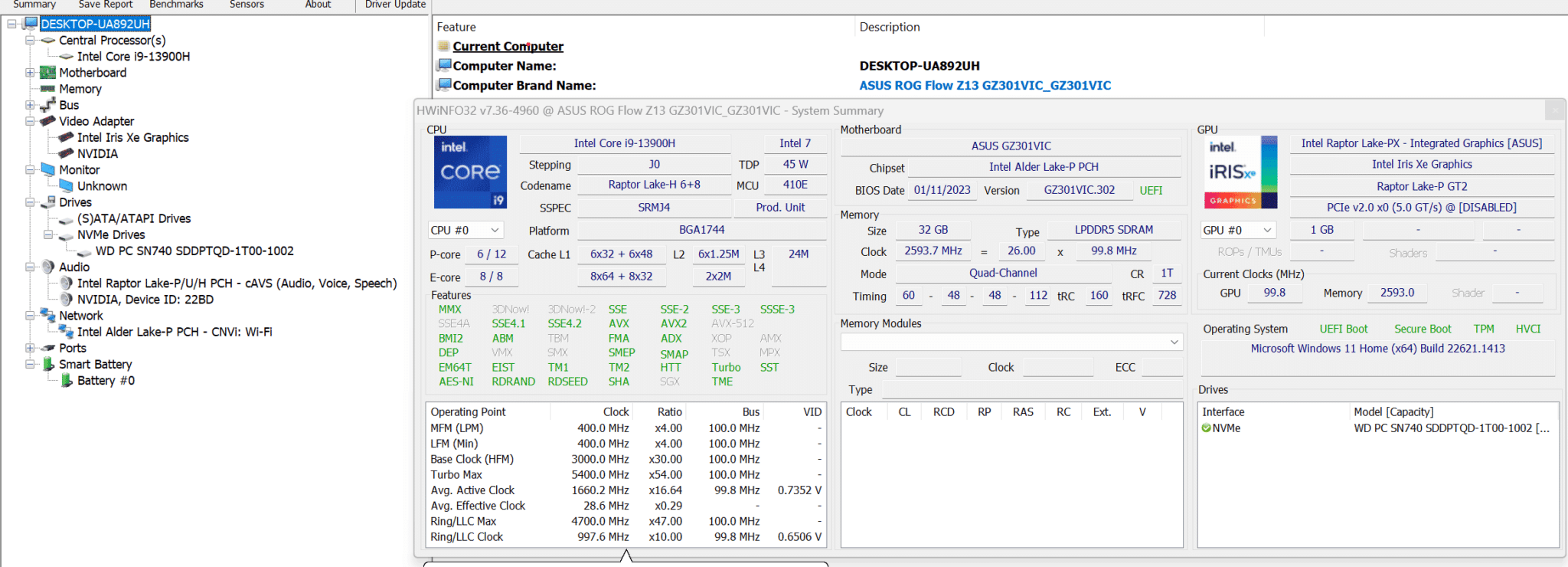Click the NVMe Drives icon in the tree

point(67,235)
